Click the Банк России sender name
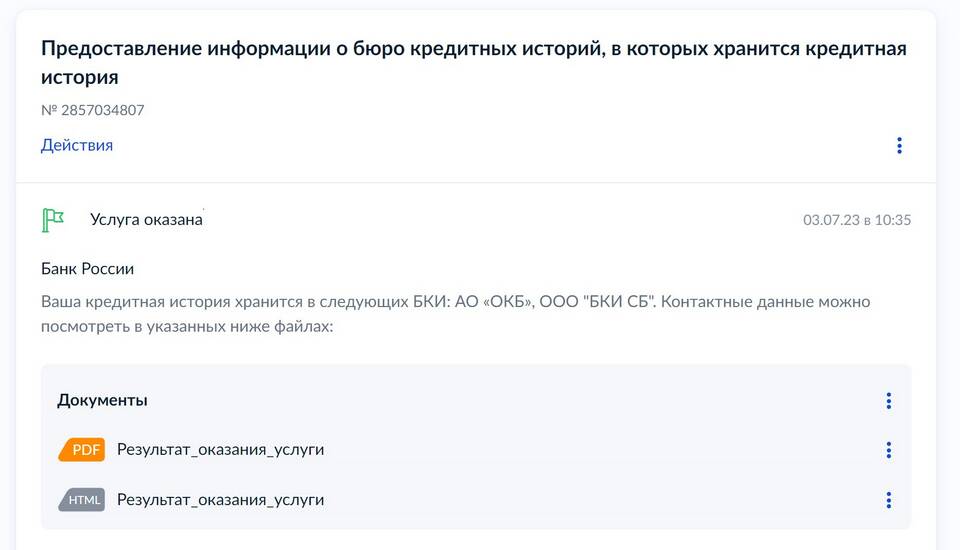Viewport: 960px width, 550px height. (88, 269)
